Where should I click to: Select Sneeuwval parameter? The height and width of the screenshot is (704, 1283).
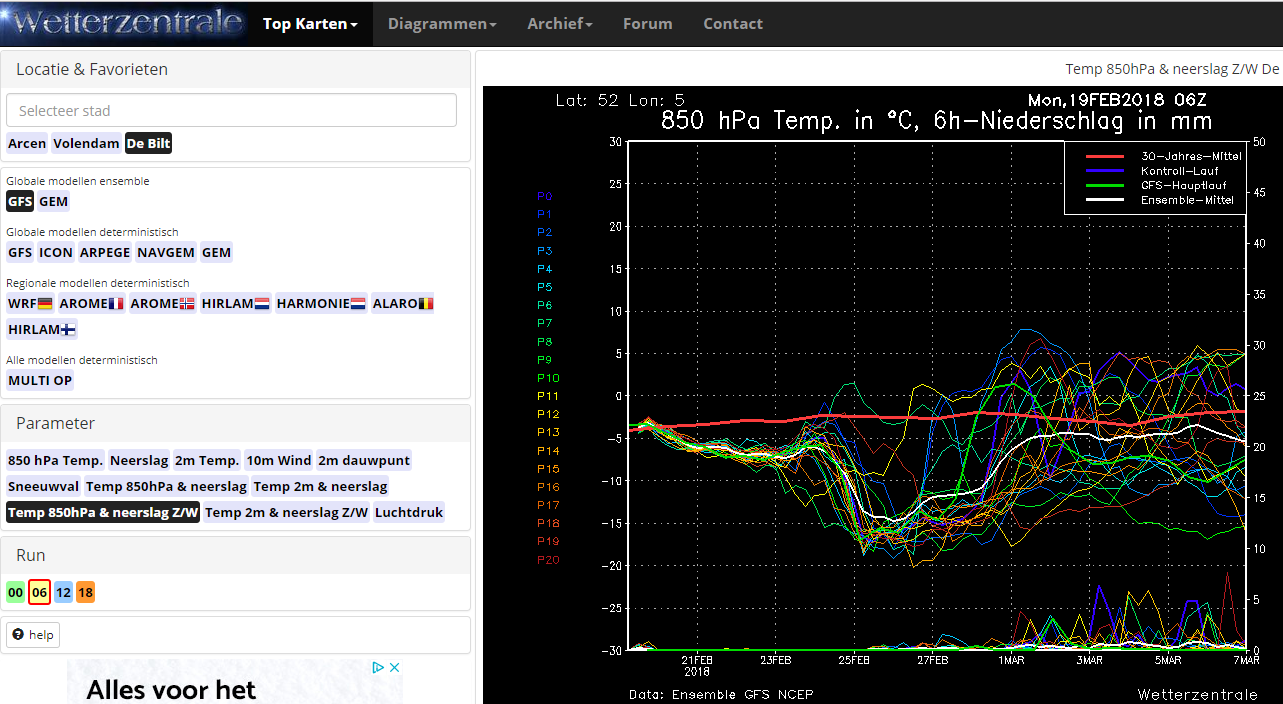point(44,486)
